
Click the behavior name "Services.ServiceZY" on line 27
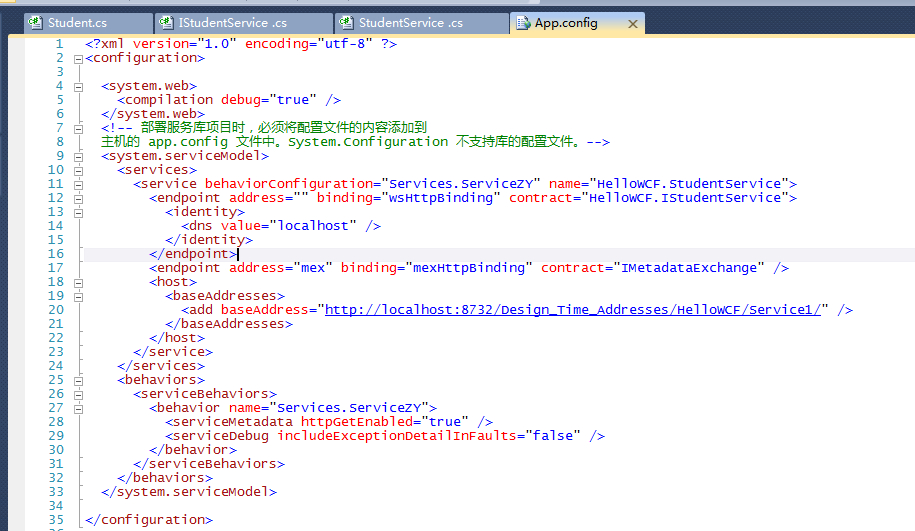pos(349,408)
